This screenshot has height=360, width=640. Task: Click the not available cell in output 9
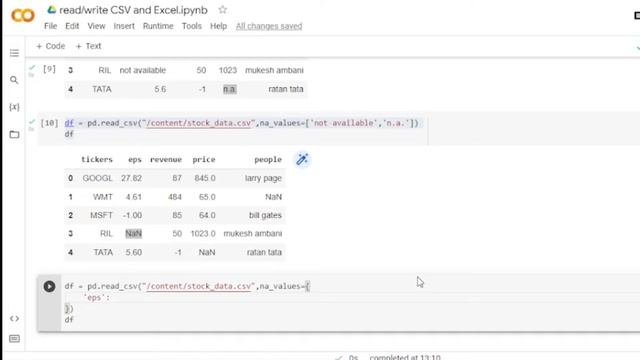[142, 70]
